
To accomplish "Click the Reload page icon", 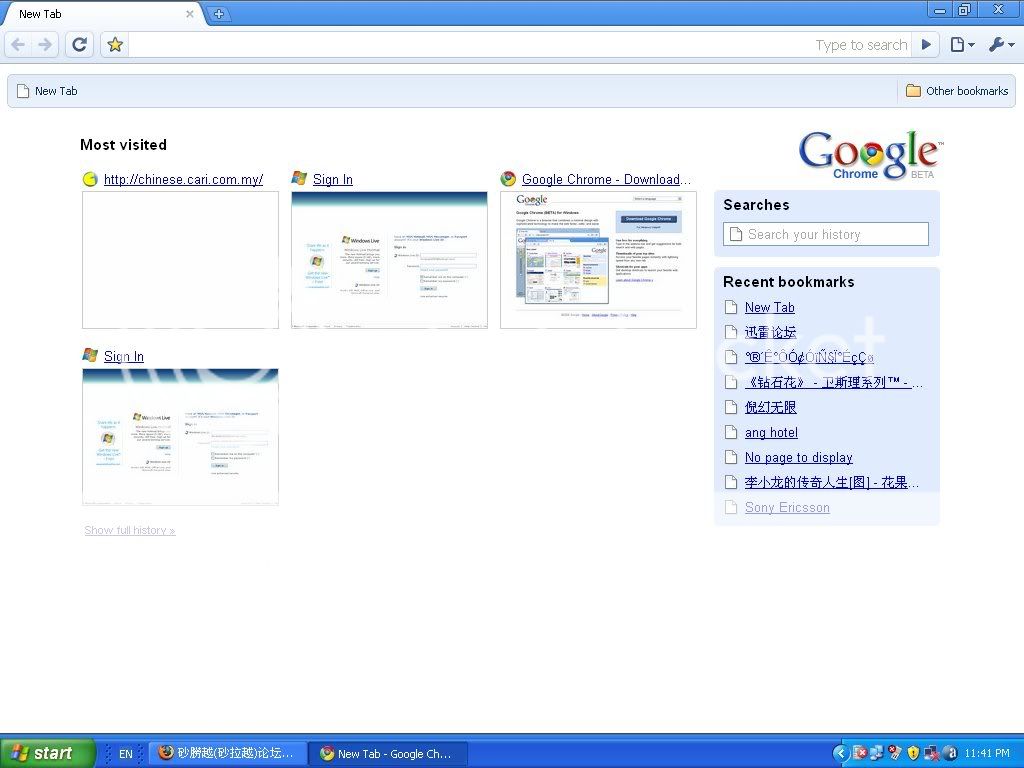I will (80, 44).
